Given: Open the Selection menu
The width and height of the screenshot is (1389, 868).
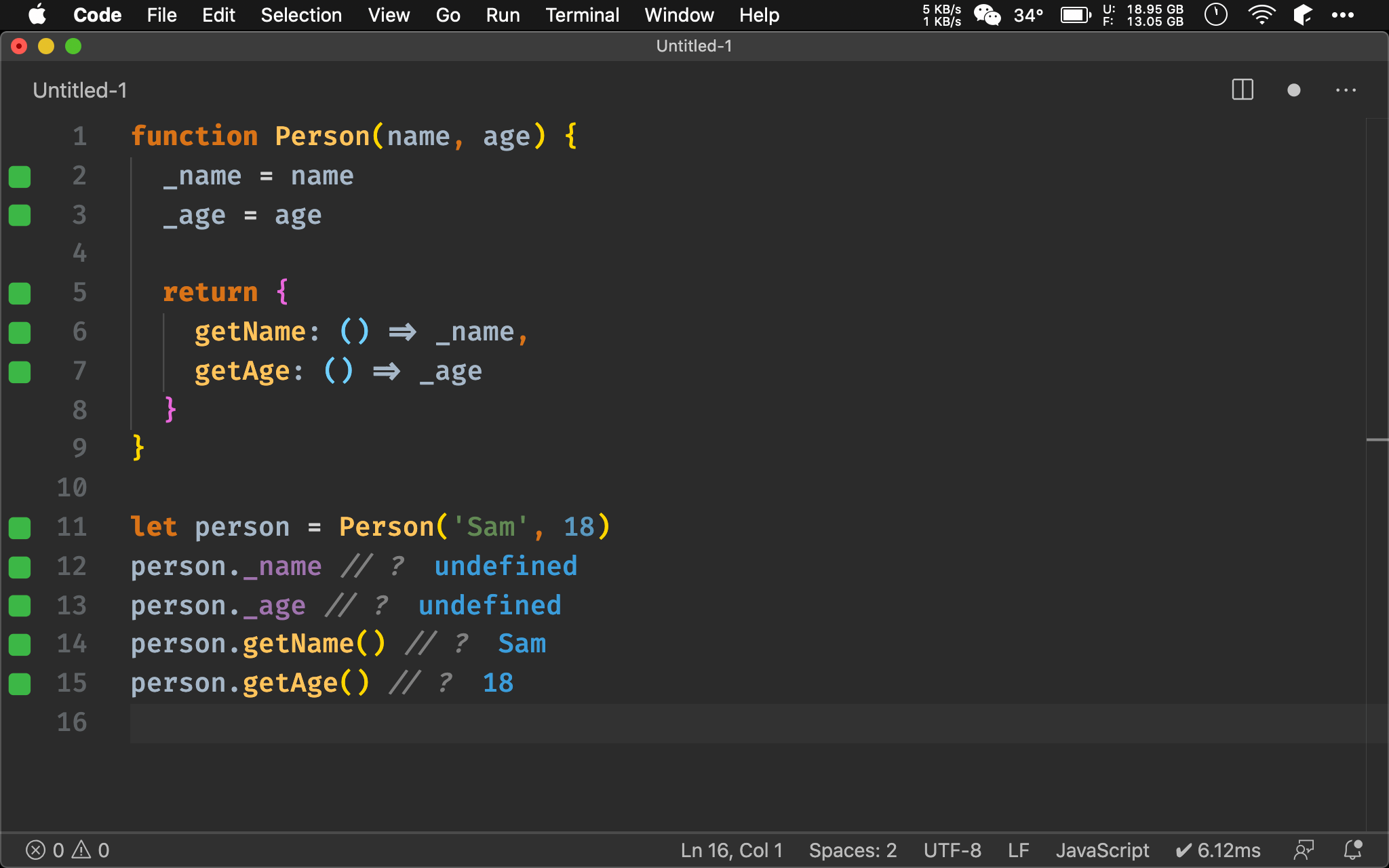Looking at the screenshot, I should [301, 15].
